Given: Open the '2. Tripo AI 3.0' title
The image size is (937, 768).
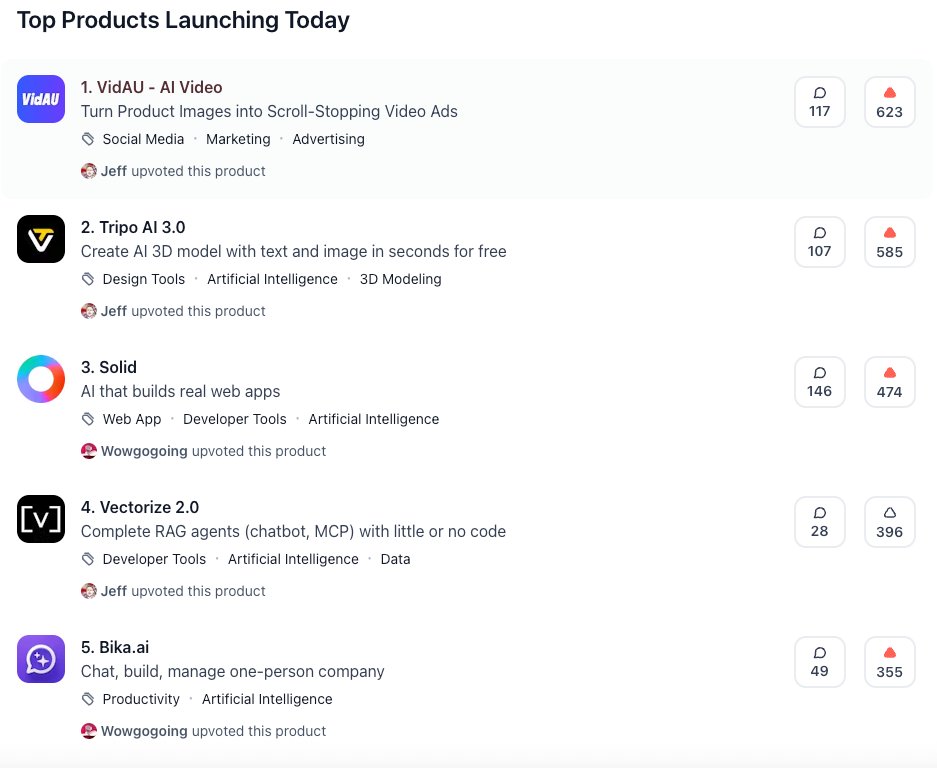Looking at the screenshot, I should tap(133, 227).
